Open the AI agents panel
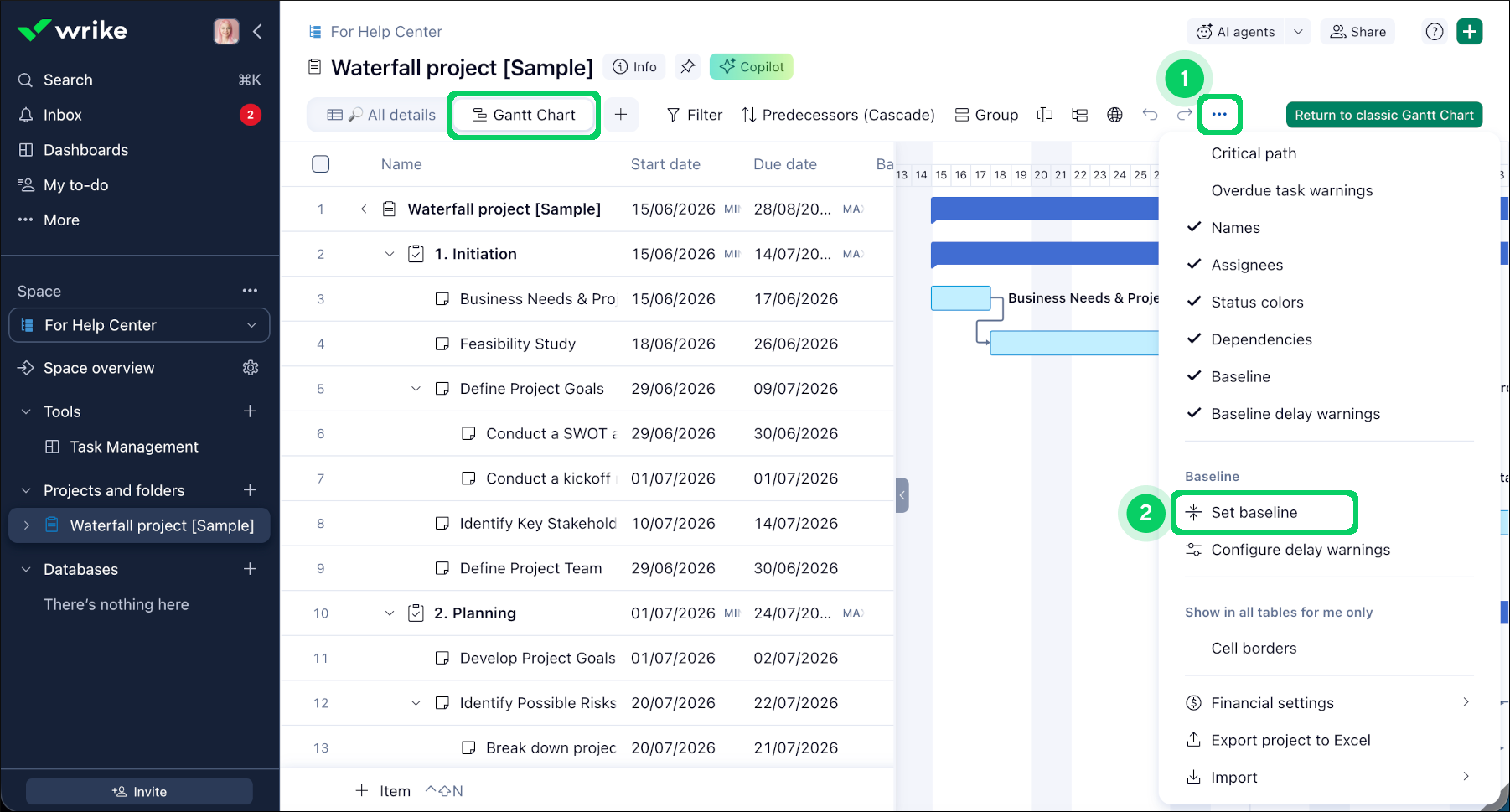Viewport: 1510px width, 812px height. tap(1236, 32)
